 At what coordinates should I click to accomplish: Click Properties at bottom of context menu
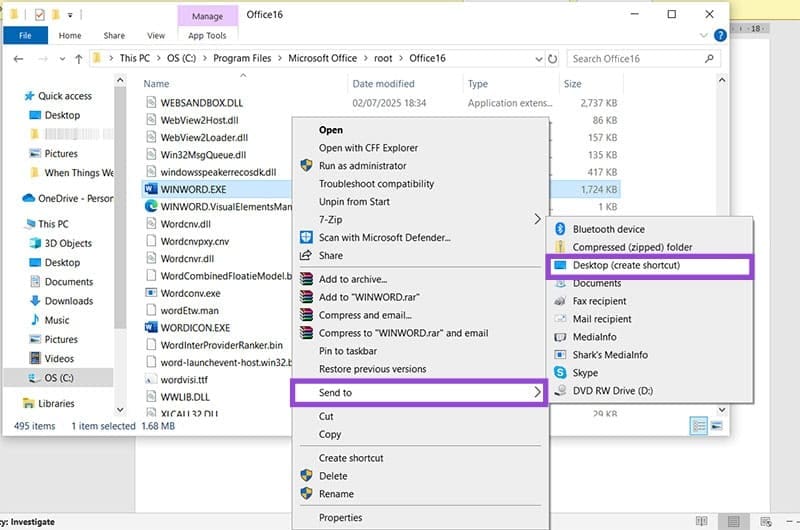click(x=339, y=517)
